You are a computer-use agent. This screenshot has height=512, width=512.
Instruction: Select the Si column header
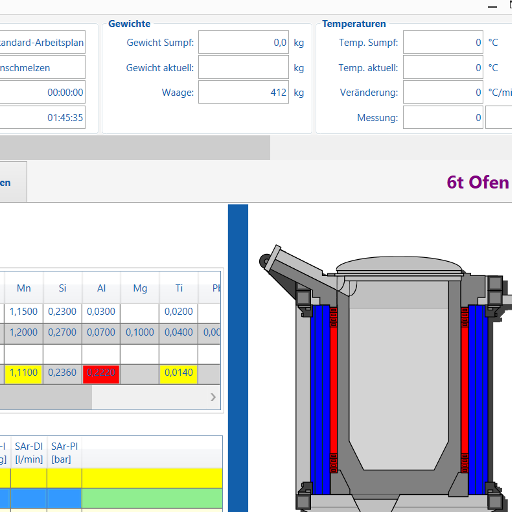pyautogui.click(x=62, y=288)
